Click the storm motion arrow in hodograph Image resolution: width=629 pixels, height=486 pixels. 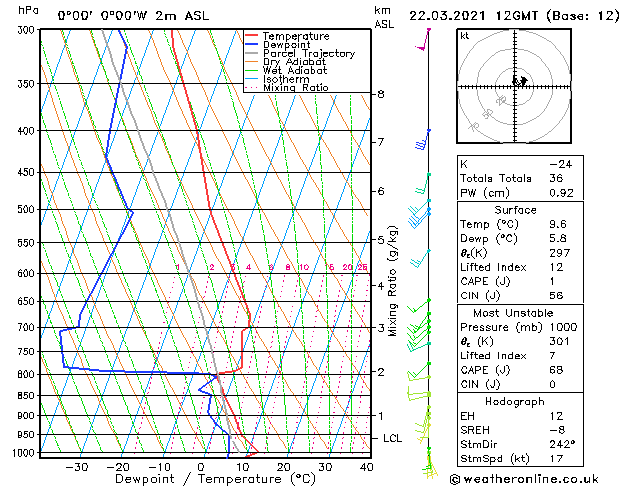tap(520, 81)
